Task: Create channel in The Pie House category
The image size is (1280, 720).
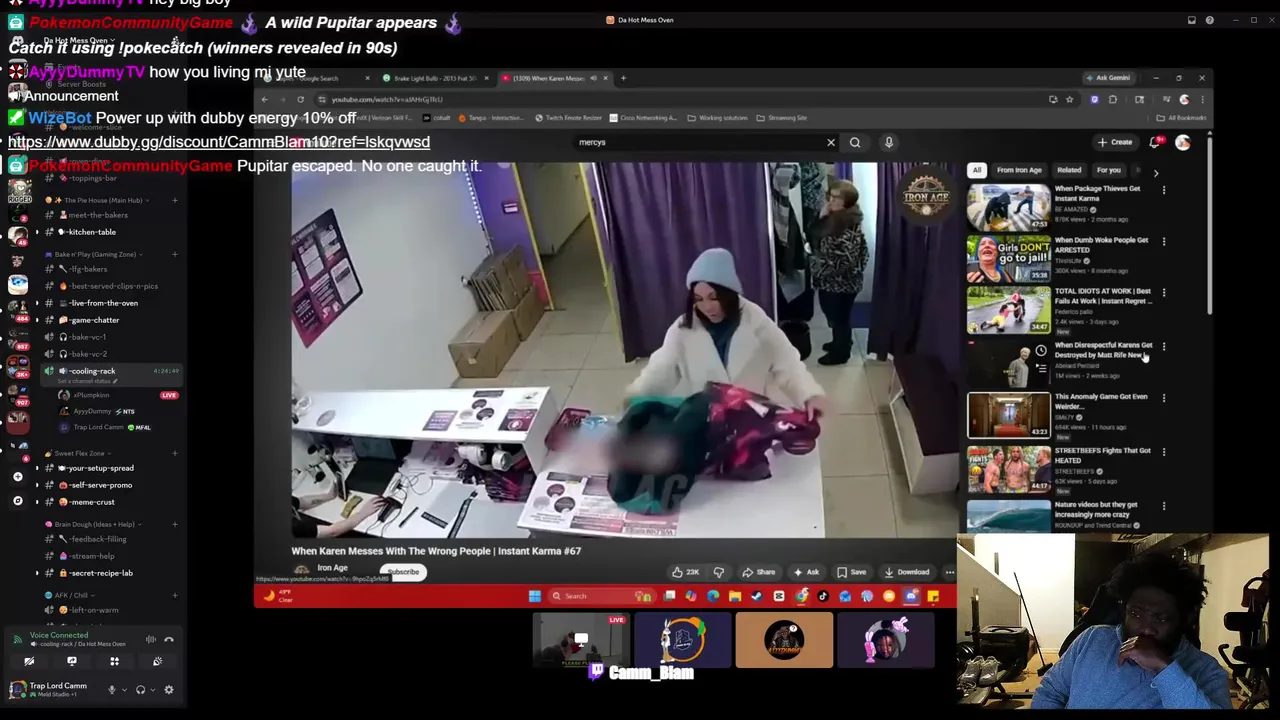Action: pos(174,200)
